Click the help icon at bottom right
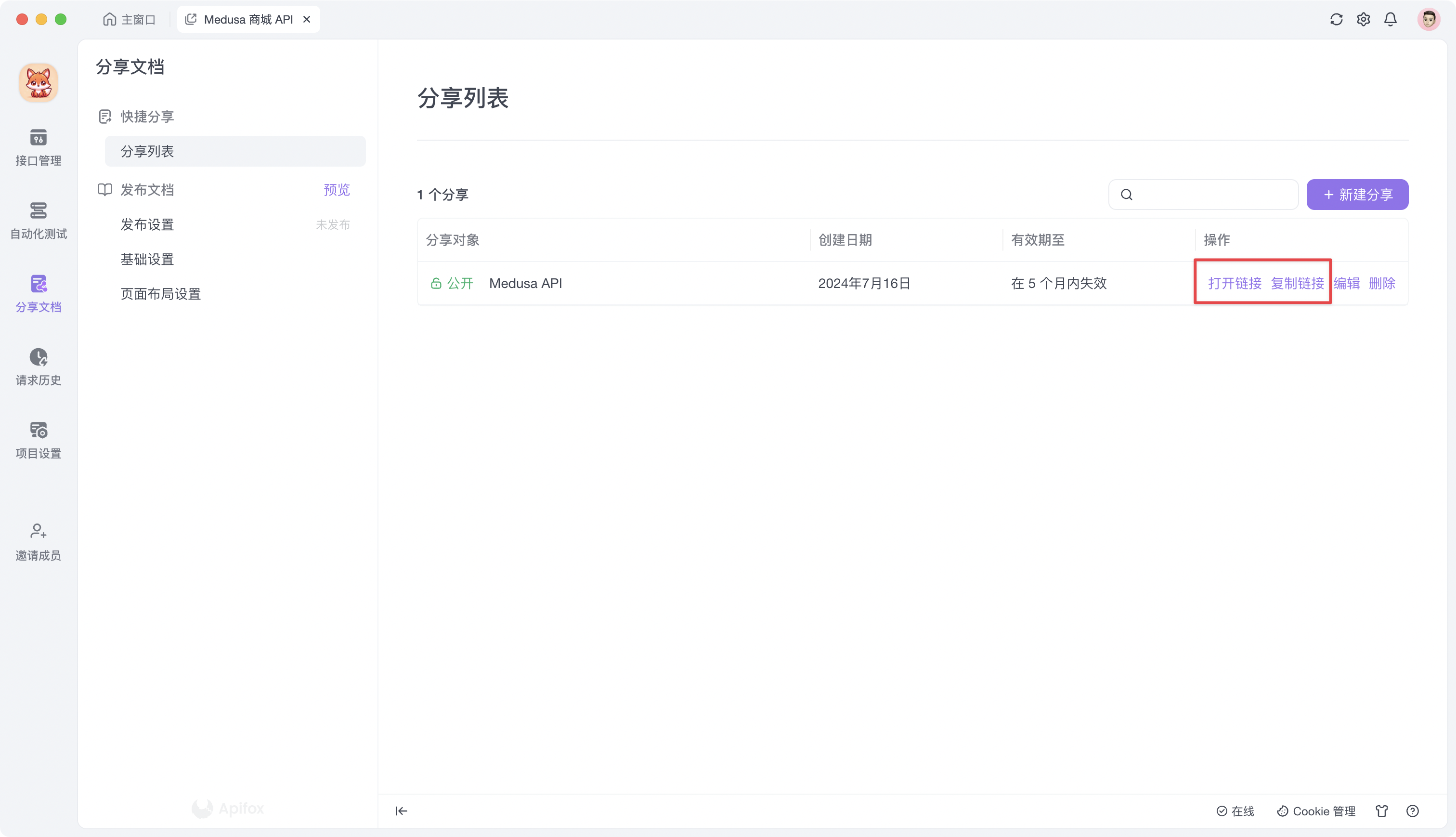This screenshot has height=837, width=1456. [1413, 811]
